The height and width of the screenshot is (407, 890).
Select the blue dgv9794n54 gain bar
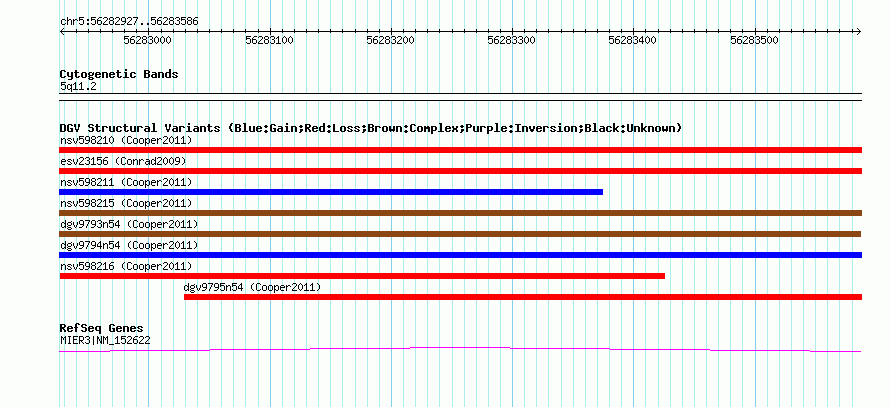pyautogui.click(x=460, y=255)
